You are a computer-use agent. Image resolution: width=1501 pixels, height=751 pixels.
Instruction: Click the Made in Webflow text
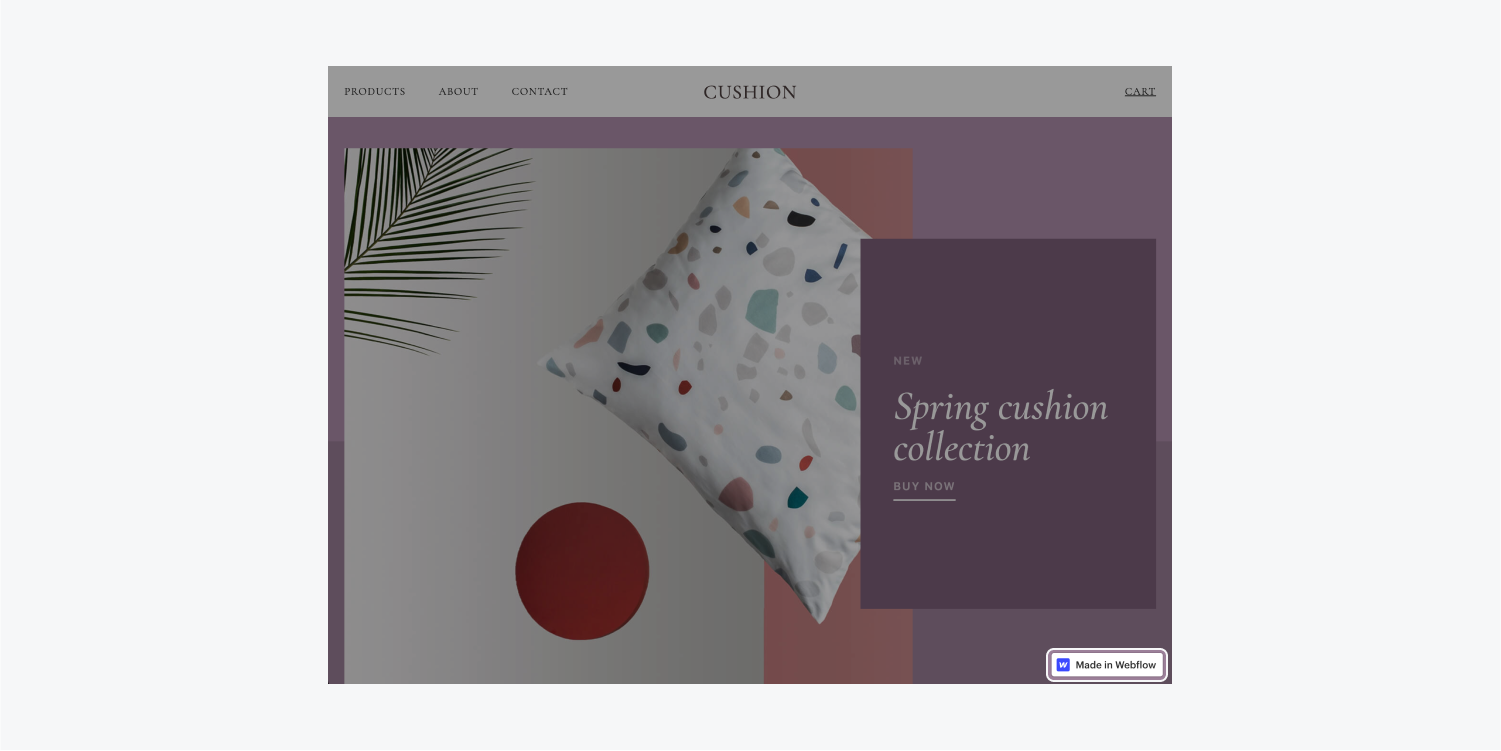(x=1116, y=665)
